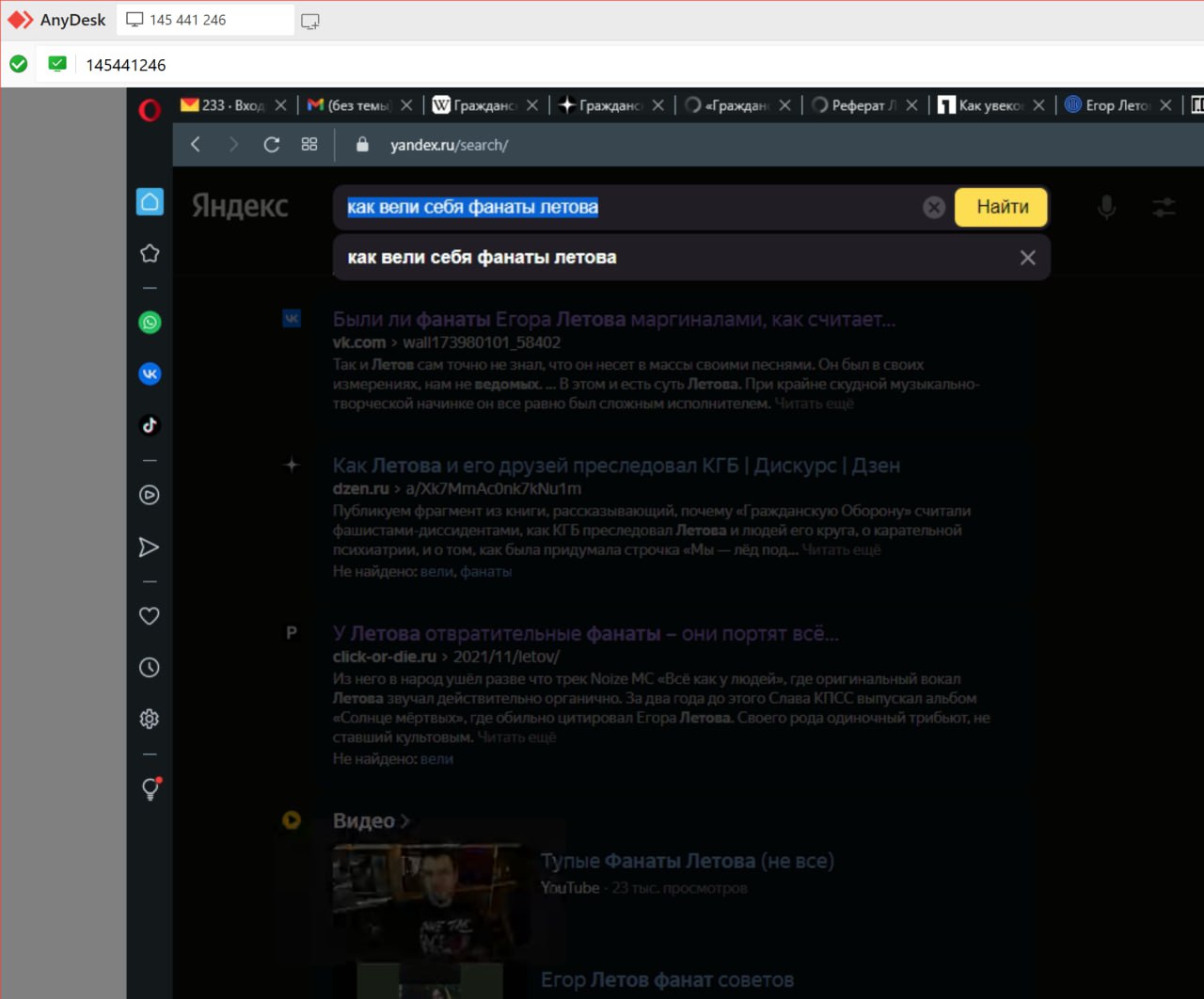Reload the Yandex search page
The width and height of the screenshot is (1204, 999).
click(272, 144)
